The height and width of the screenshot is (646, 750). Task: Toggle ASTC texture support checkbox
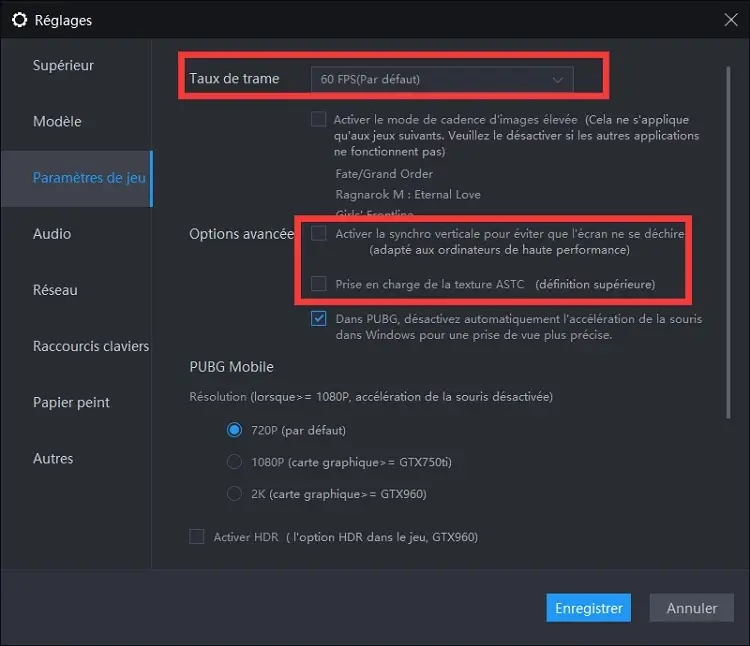[x=318, y=284]
